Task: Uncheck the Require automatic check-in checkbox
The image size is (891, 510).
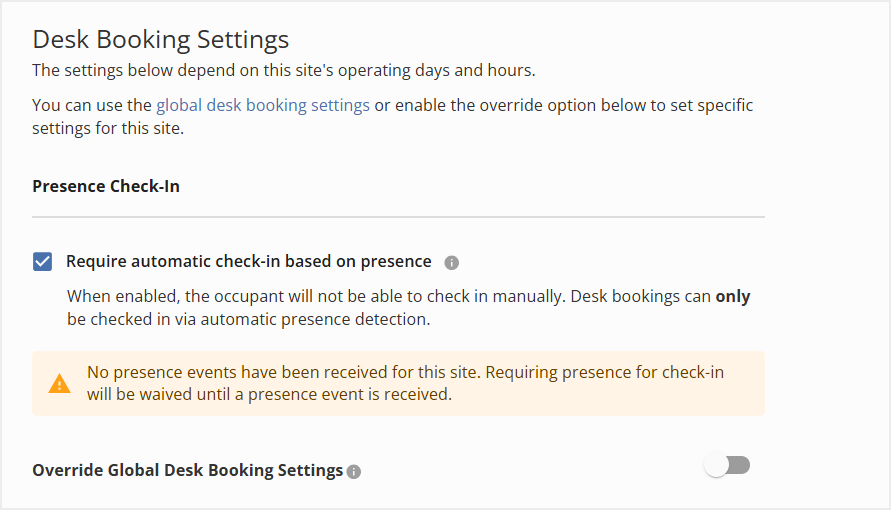Action: pyautogui.click(x=43, y=262)
